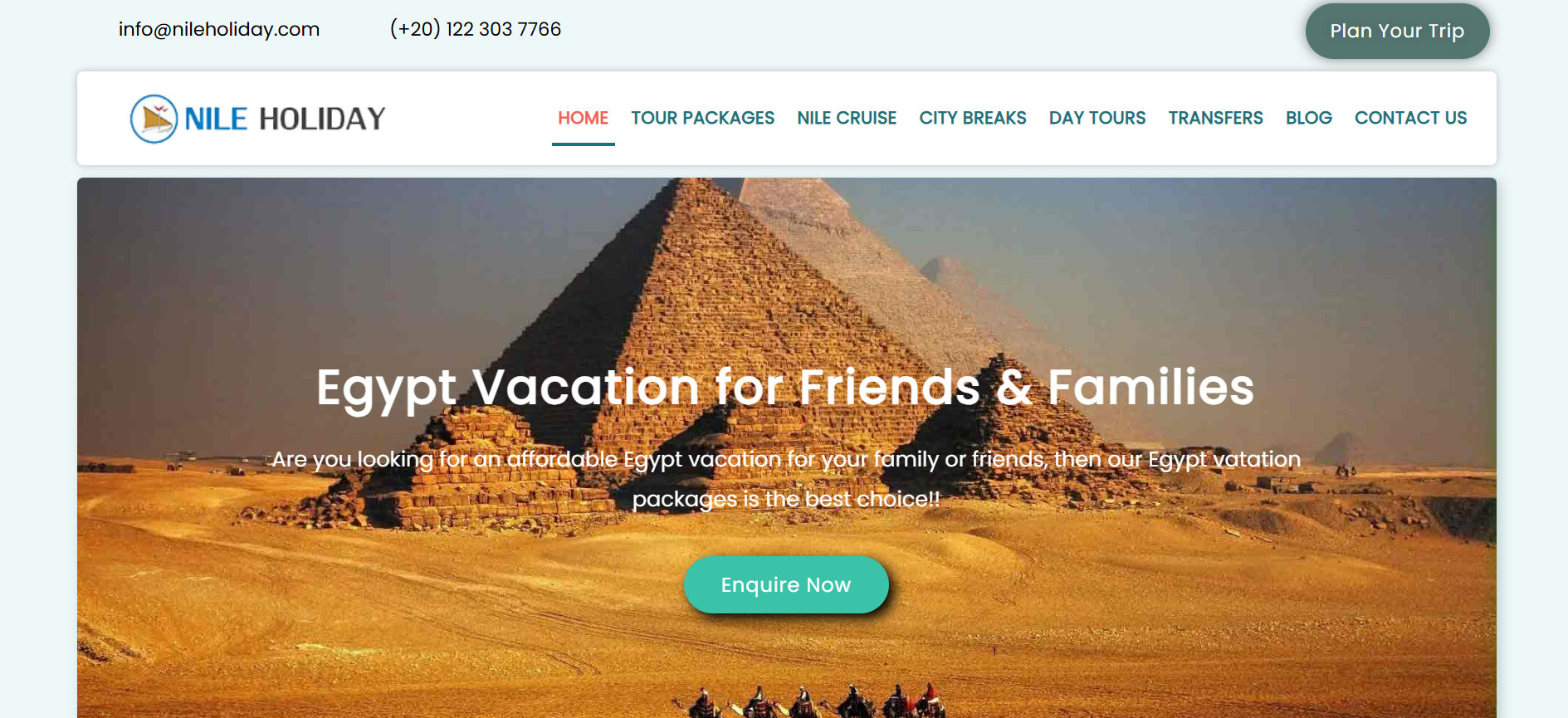Click the camel riders in the hero image
Image resolution: width=1568 pixels, height=718 pixels.
(x=809, y=702)
